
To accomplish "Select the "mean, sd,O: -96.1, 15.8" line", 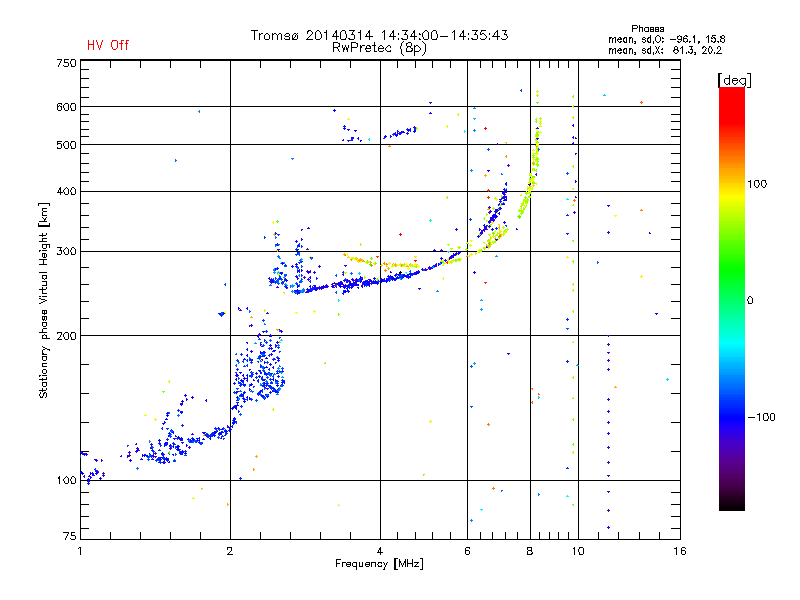I will click(666, 39).
